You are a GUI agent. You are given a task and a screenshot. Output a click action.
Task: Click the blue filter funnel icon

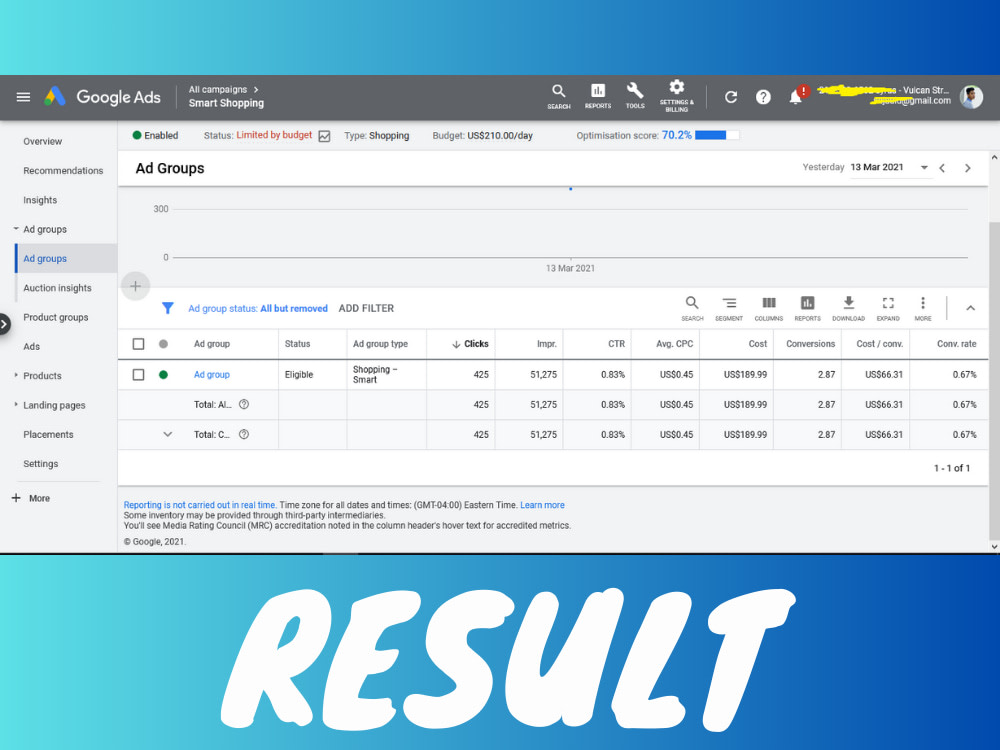(x=168, y=308)
